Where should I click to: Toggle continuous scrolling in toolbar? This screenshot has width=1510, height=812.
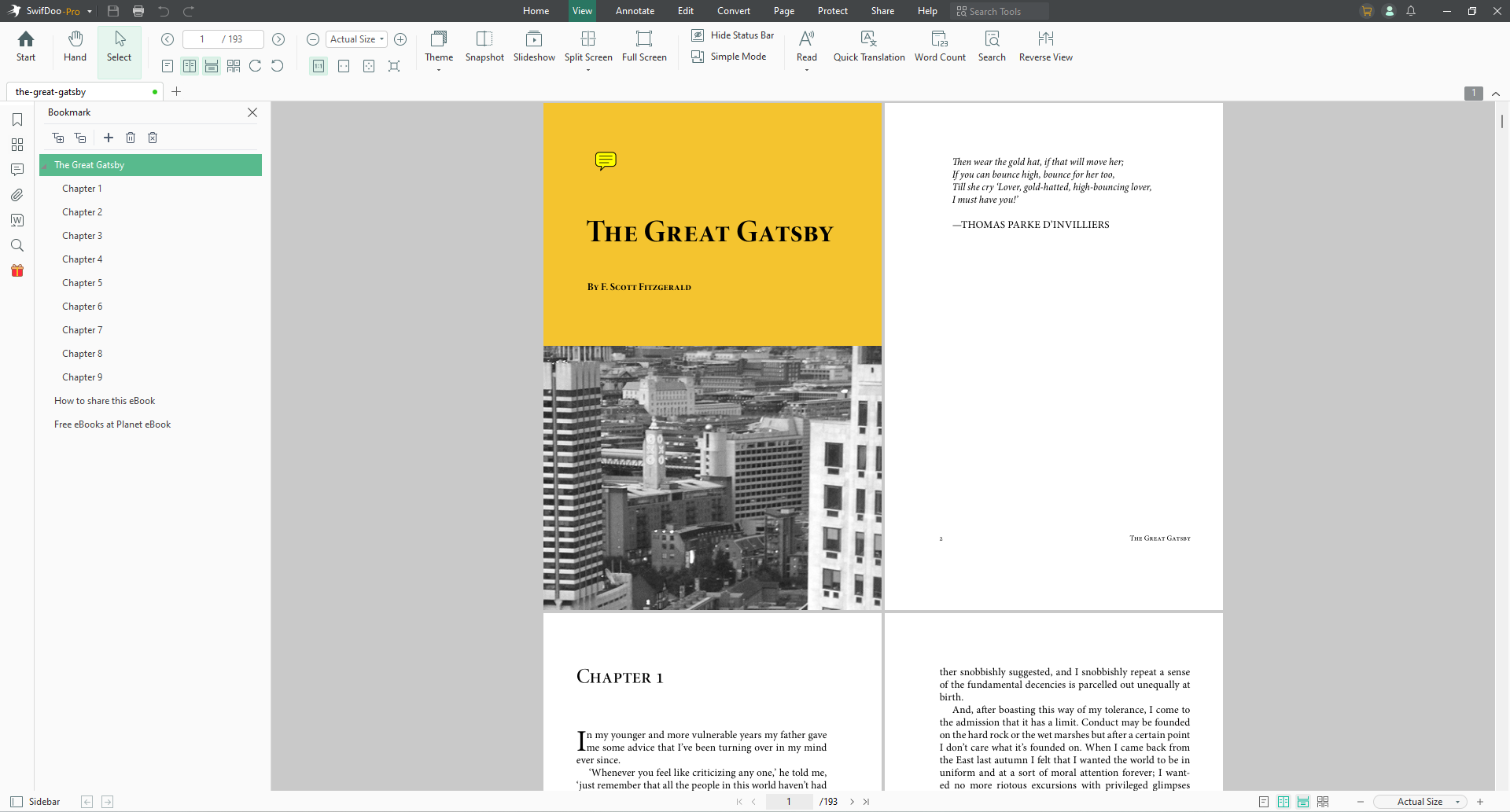click(212, 66)
